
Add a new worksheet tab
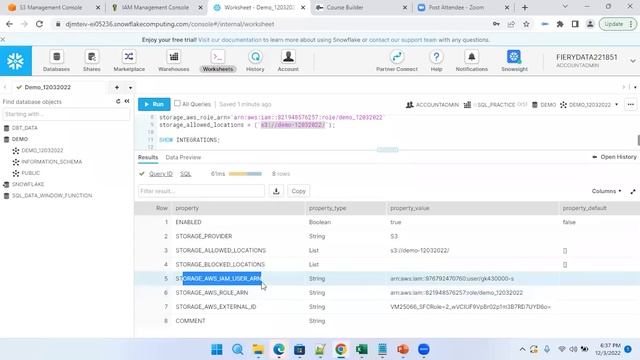coord(117,87)
